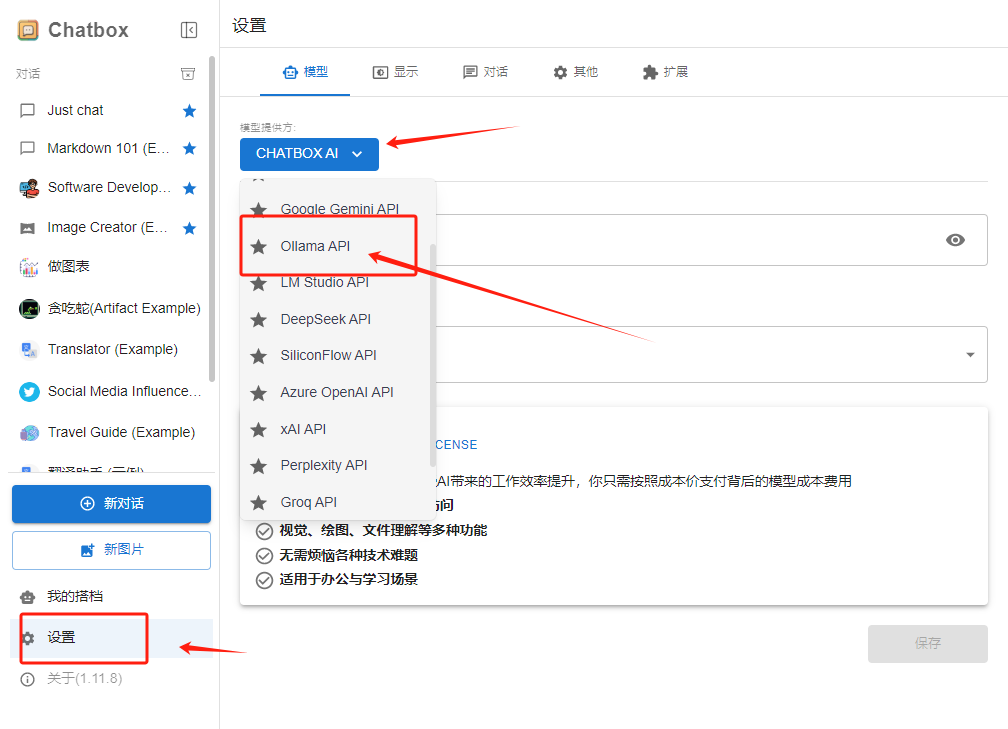Toggle the star on Just chat
Image resolution: width=1008 pixels, height=729 pixels.
pos(189,111)
